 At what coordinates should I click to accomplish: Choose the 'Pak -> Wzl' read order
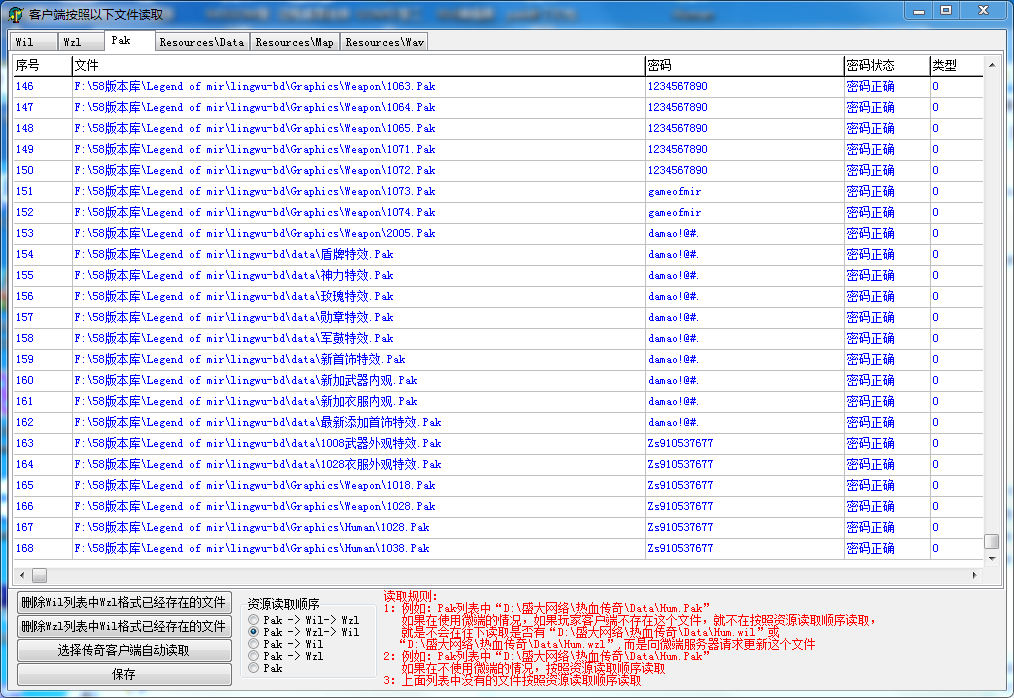[x=255, y=656]
